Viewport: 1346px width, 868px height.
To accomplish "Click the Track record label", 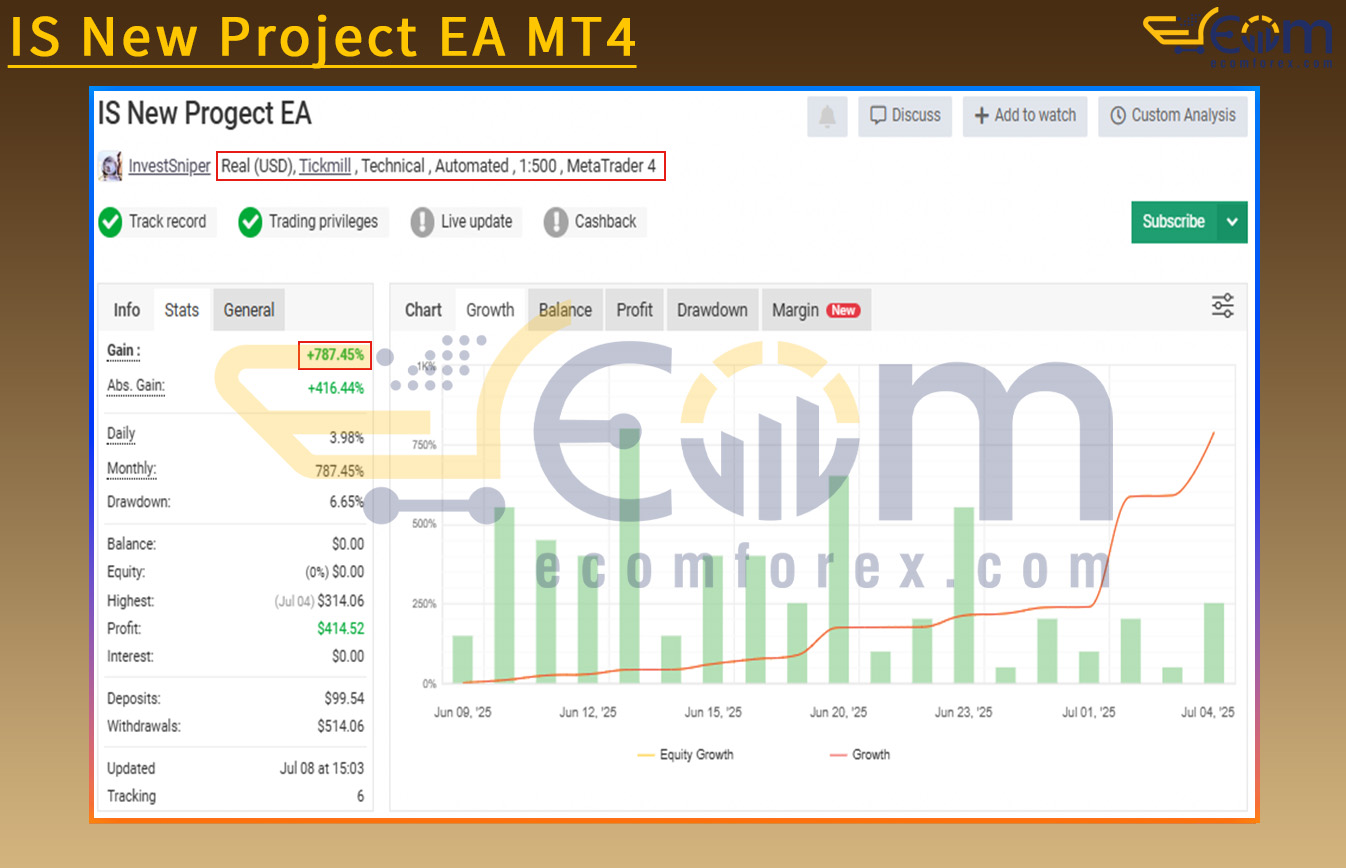I will [x=167, y=222].
